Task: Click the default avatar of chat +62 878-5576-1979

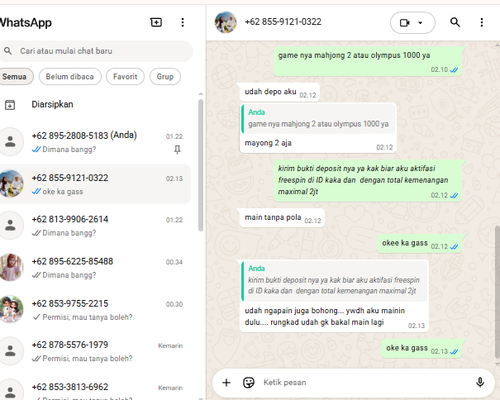Action: point(11,351)
